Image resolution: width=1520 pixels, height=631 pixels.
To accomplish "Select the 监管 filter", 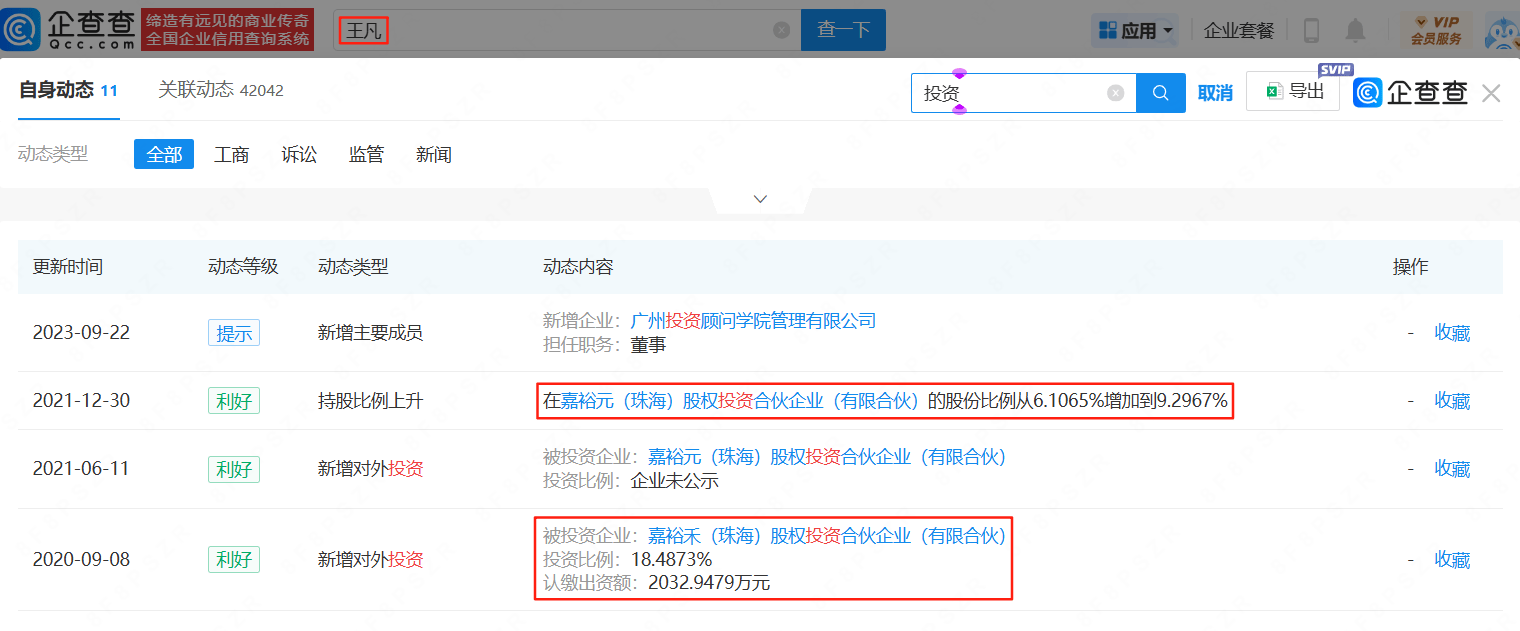I will (366, 154).
